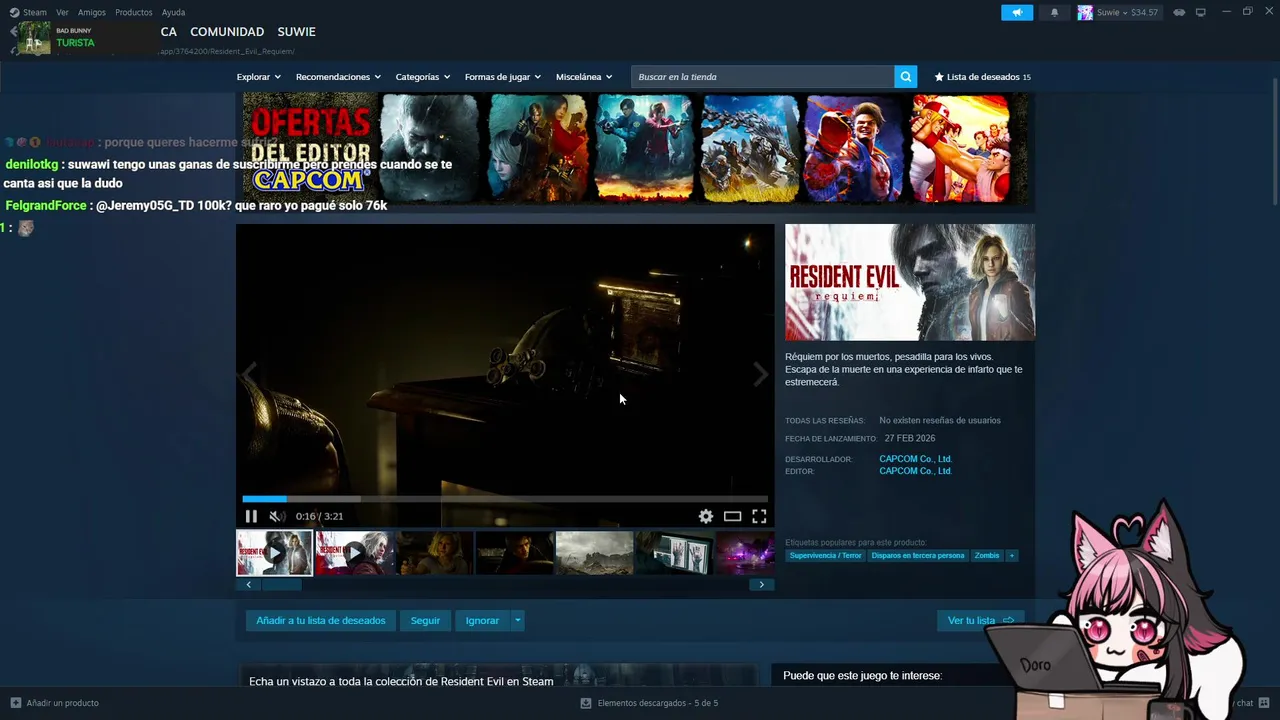Click the plus button to add more tags

pyautogui.click(x=1011, y=555)
